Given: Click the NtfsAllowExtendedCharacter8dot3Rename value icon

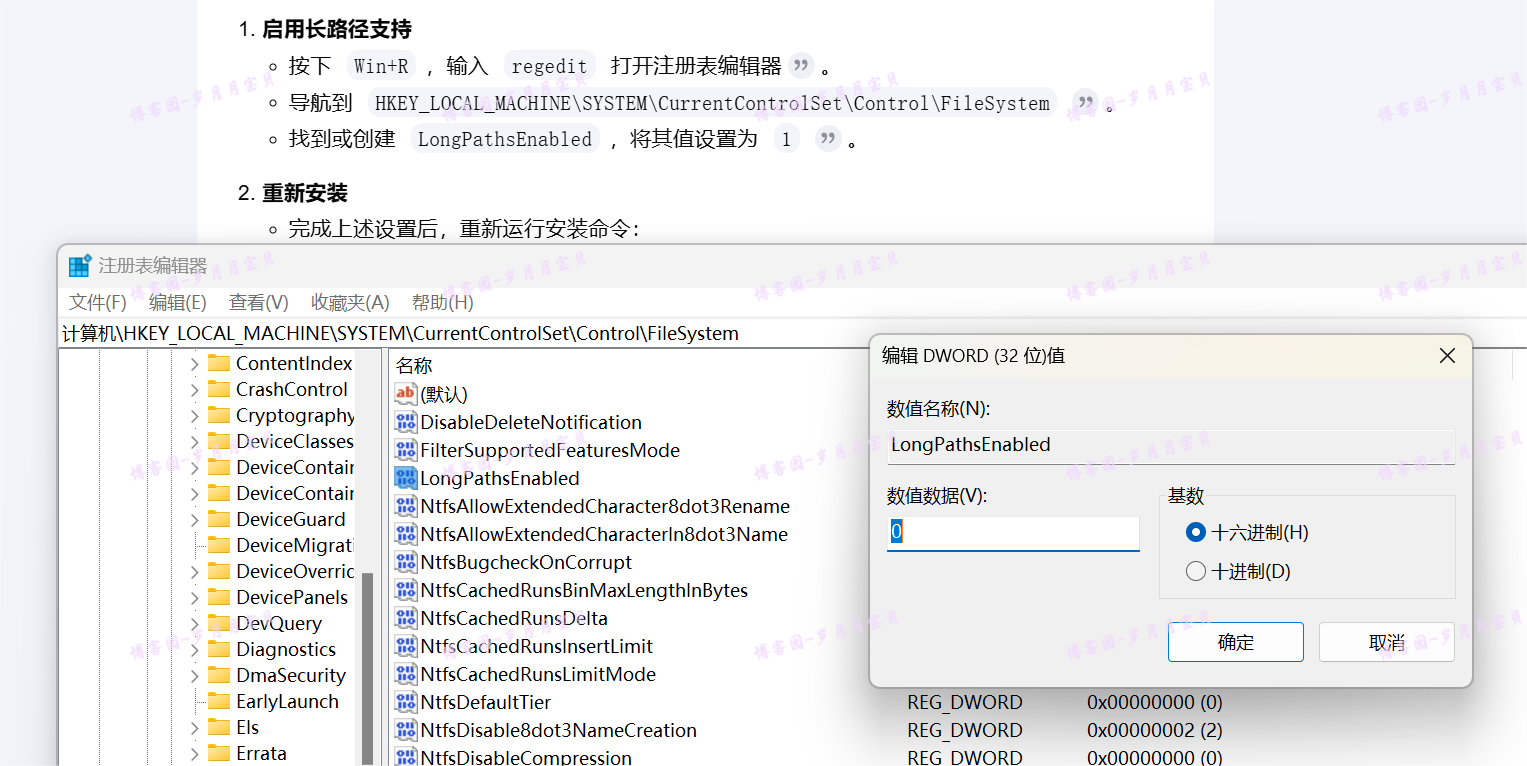Looking at the screenshot, I should [x=405, y=506].
